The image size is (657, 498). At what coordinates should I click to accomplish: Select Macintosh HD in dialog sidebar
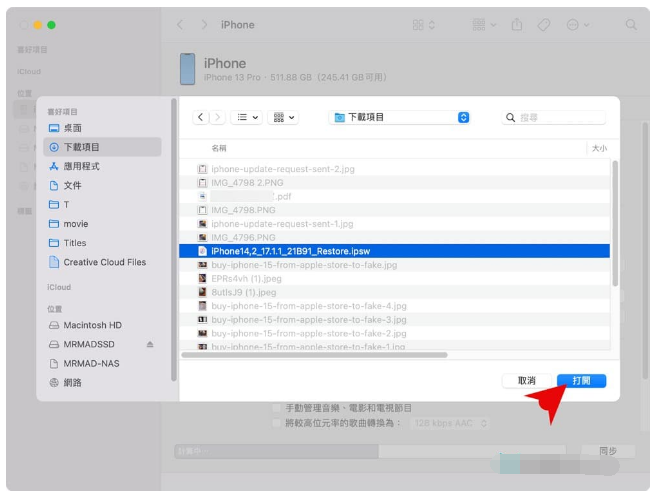click(102, 325)
